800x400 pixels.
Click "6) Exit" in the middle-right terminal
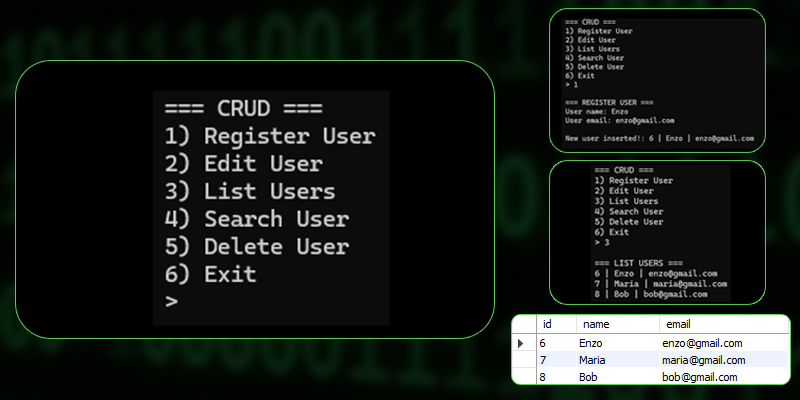click(x=611, y=232)
